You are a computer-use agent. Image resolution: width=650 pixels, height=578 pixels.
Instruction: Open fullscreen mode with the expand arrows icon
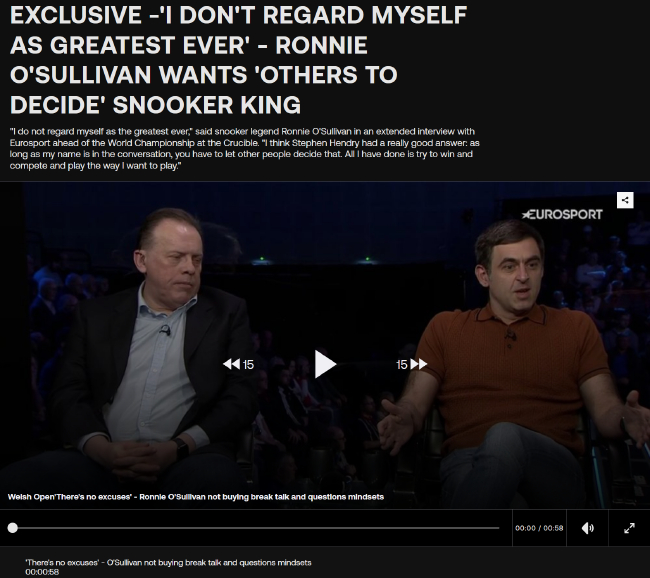(629, 528)
